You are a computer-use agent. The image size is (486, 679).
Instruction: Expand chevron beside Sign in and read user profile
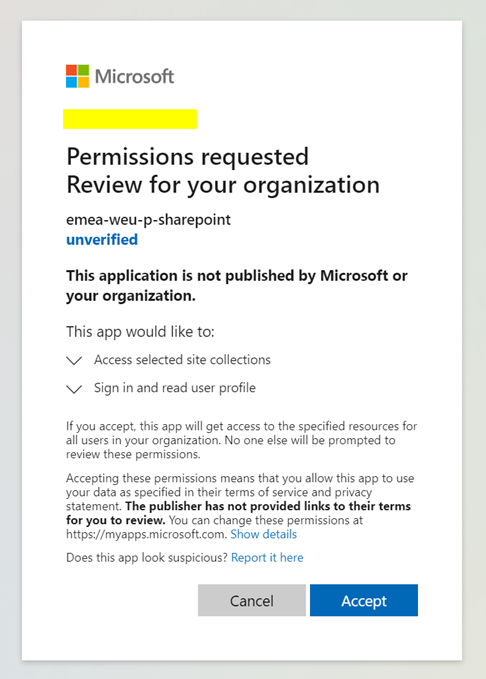pyautogui.click(x=74, y=389)
